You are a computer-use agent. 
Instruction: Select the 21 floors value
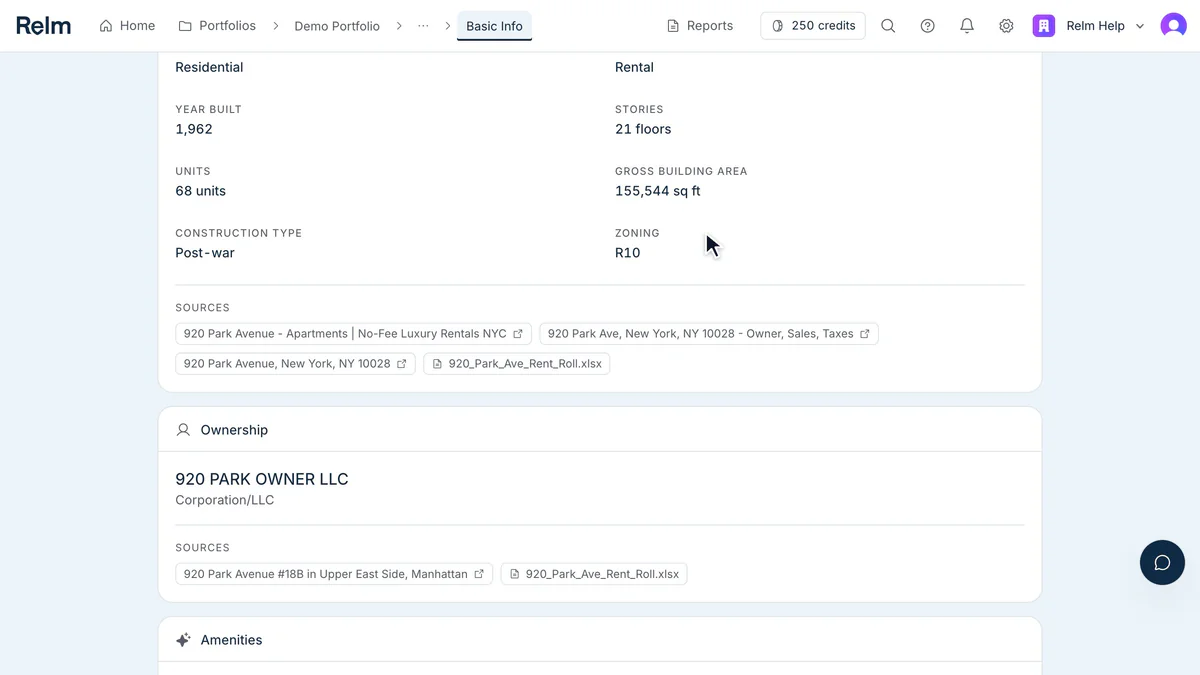click(643, 129)
